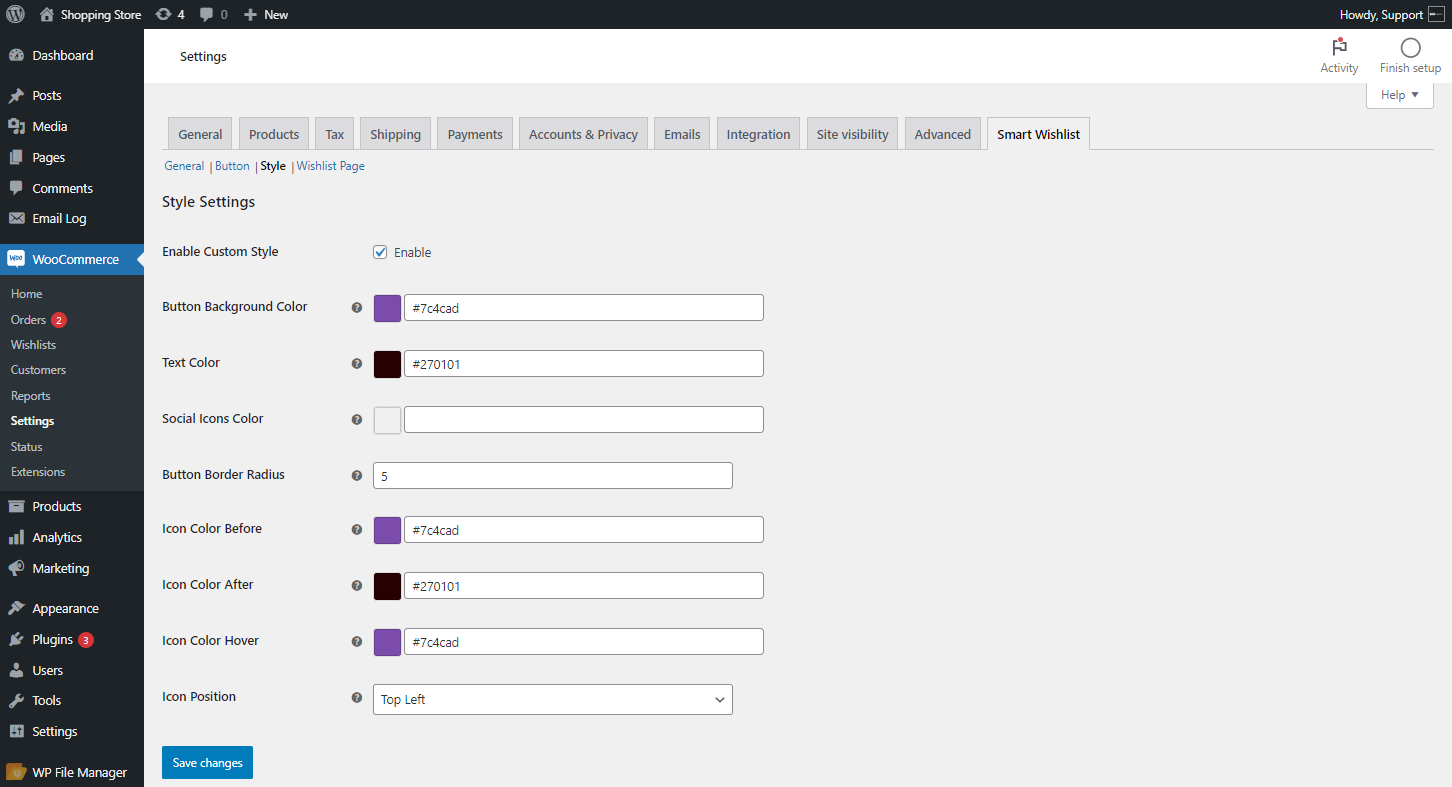
Task: Click help tooltip icon for Icon Position
Action: pos(357,698)
